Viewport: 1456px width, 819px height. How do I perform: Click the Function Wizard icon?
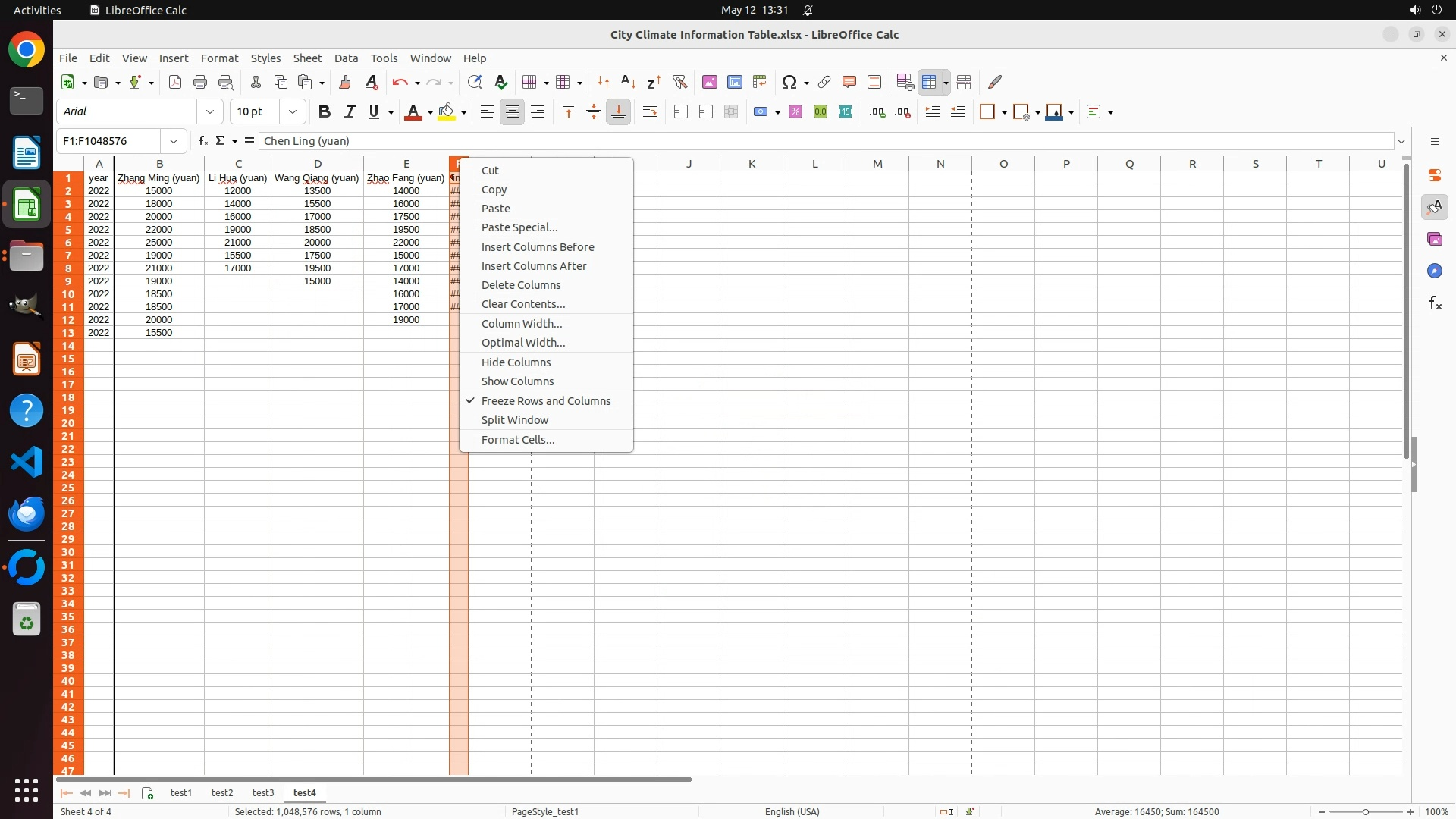click(x=202, y=141)
